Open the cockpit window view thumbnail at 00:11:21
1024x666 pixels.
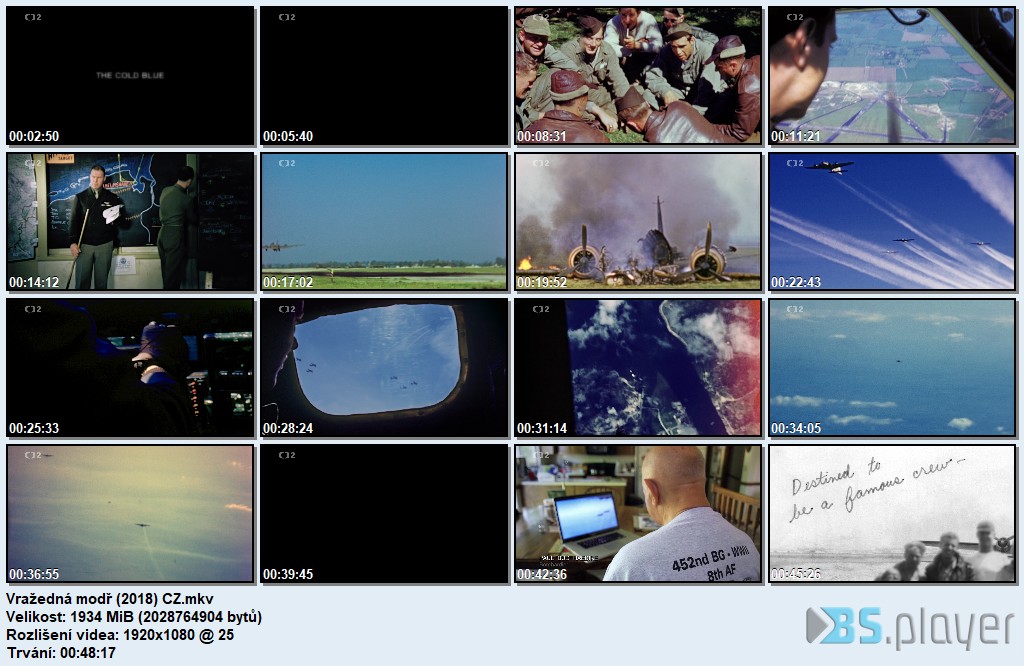point(892,76)
